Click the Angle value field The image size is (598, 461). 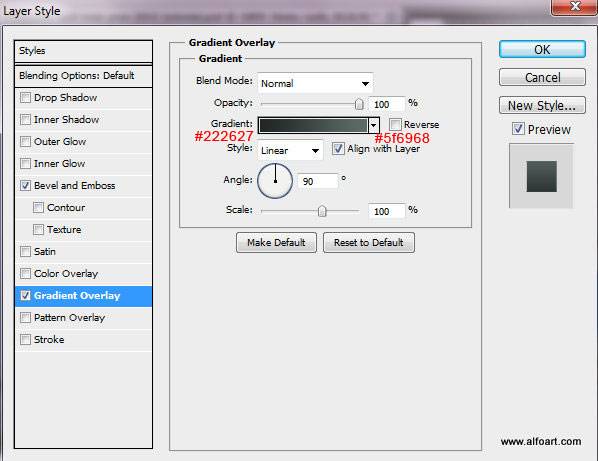[x=318, y=181]
